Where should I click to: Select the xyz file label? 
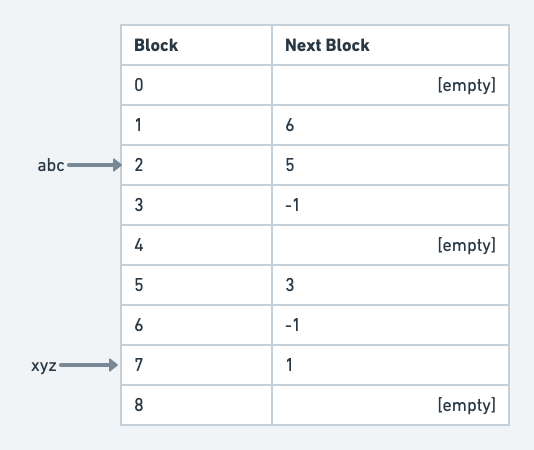44,366
